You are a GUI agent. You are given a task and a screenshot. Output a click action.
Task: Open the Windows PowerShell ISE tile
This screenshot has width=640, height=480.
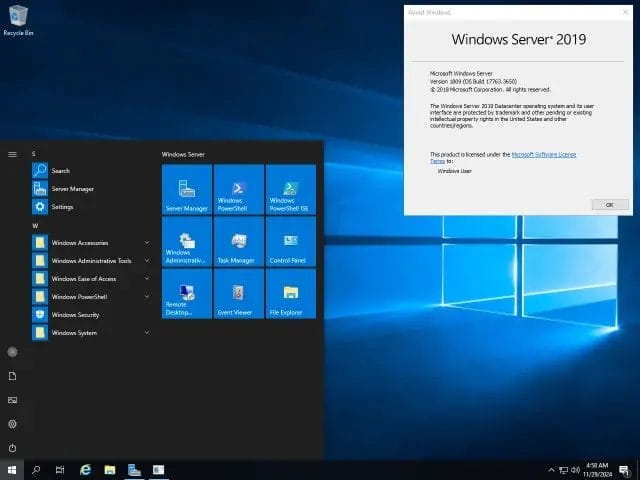(x=290, y=190)
